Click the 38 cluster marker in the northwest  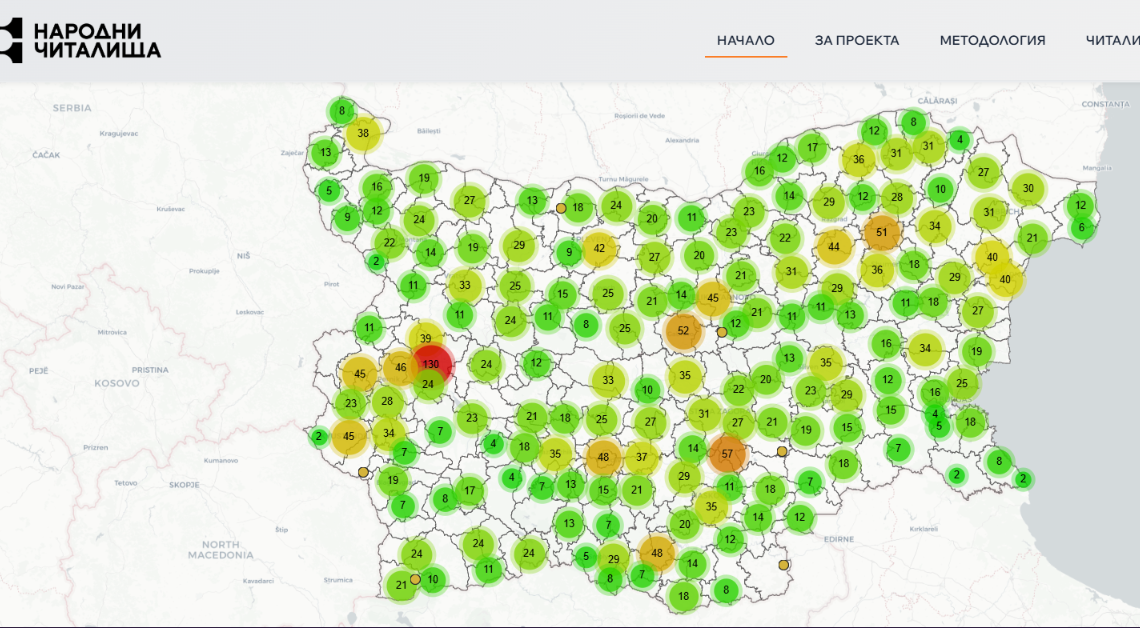click(x=363, y=133)
